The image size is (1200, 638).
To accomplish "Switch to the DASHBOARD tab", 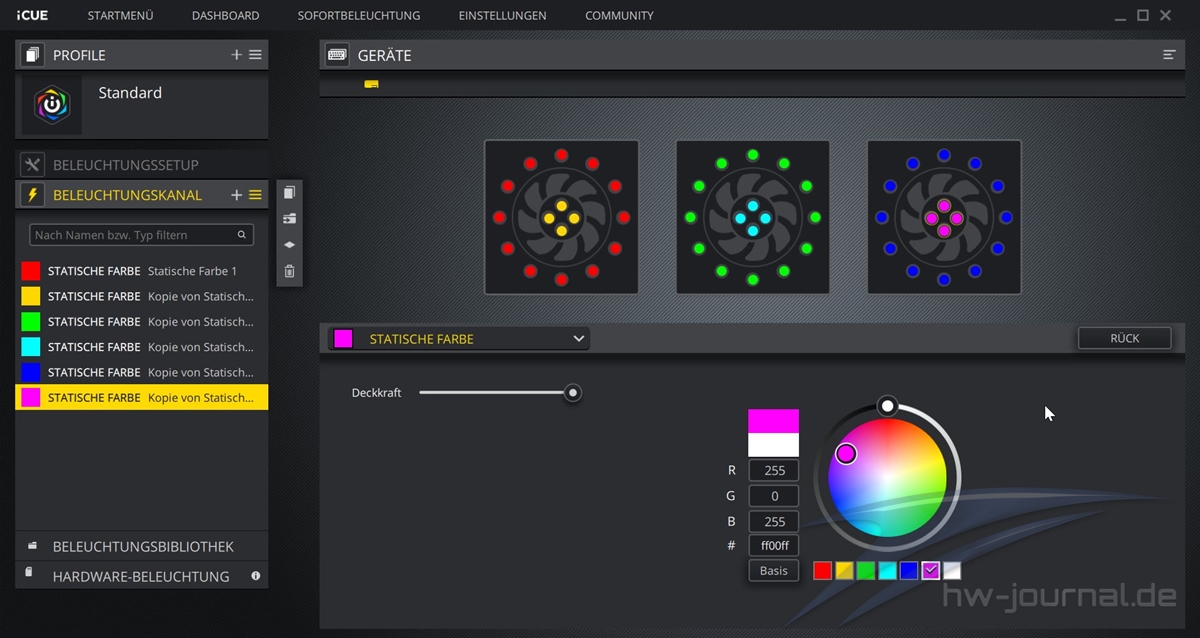I will (225, 16).
